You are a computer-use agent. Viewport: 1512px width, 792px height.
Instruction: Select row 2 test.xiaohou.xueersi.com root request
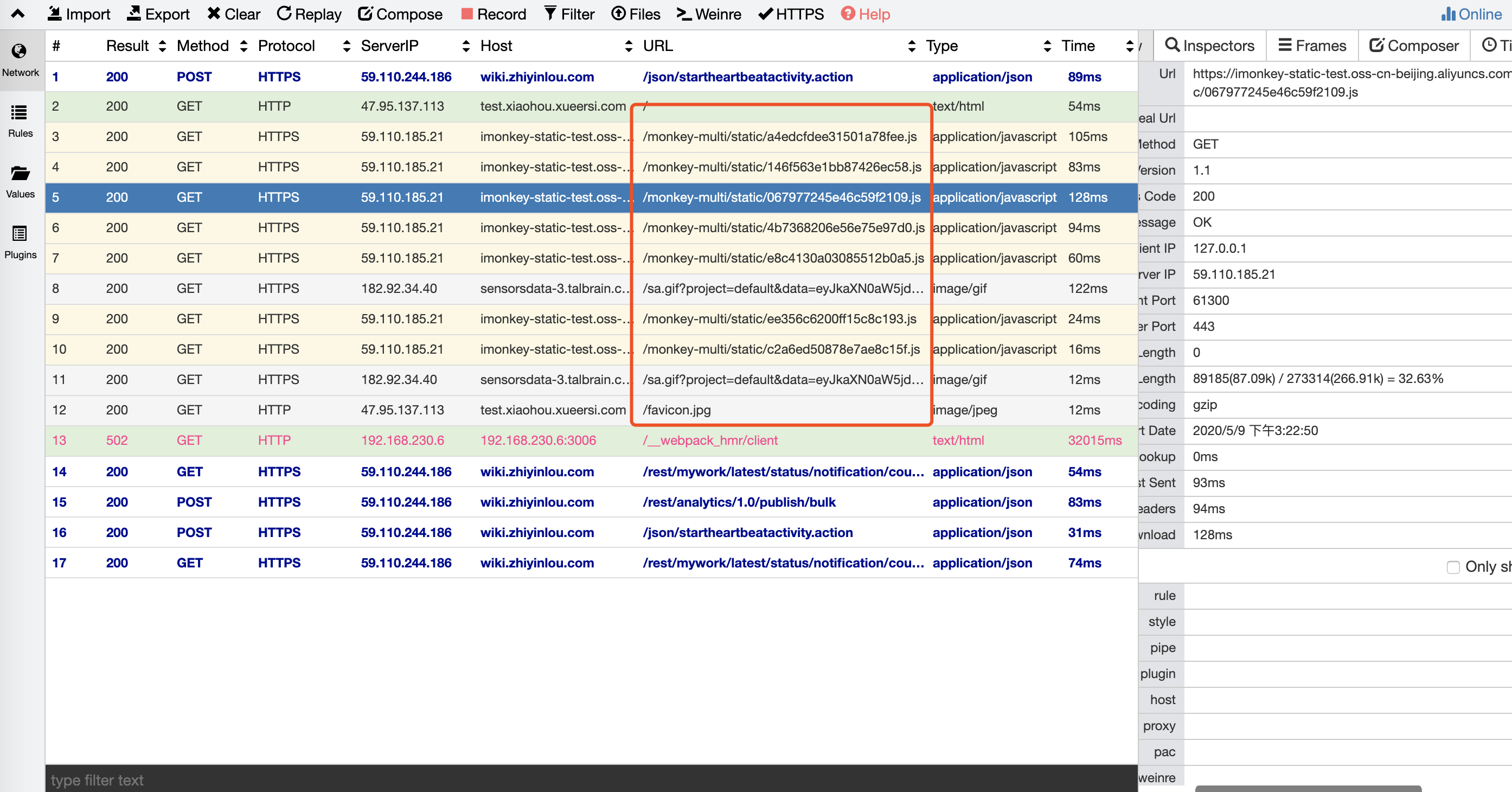pos(591,106)
